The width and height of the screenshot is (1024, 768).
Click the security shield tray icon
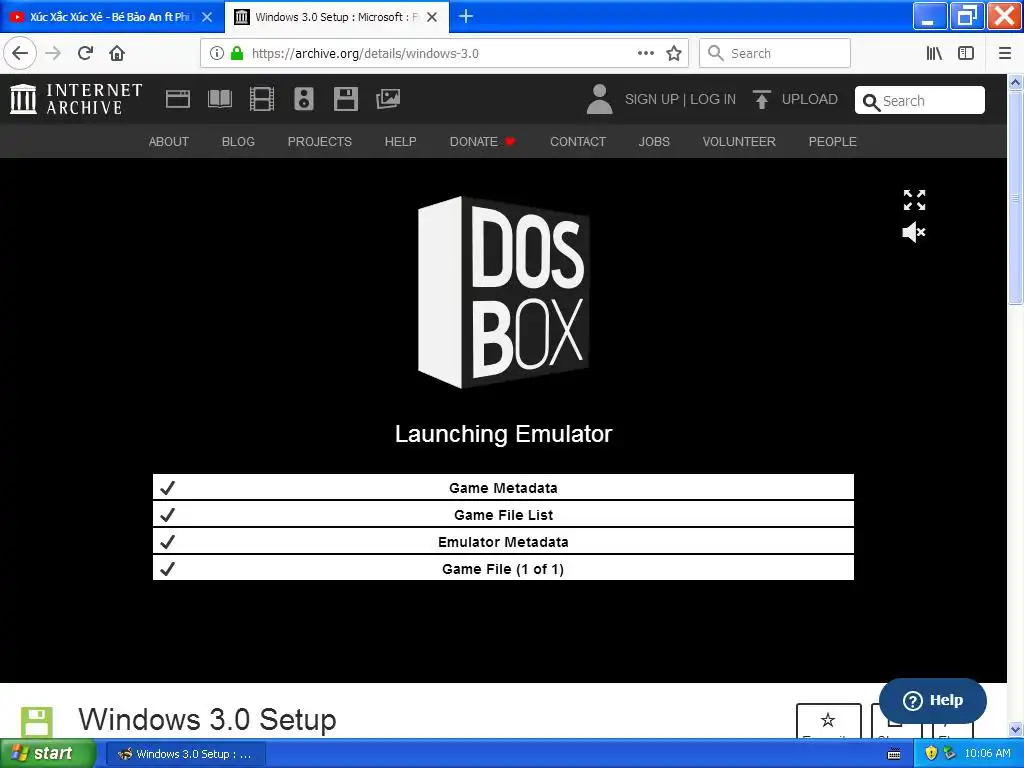coord(932,754)
